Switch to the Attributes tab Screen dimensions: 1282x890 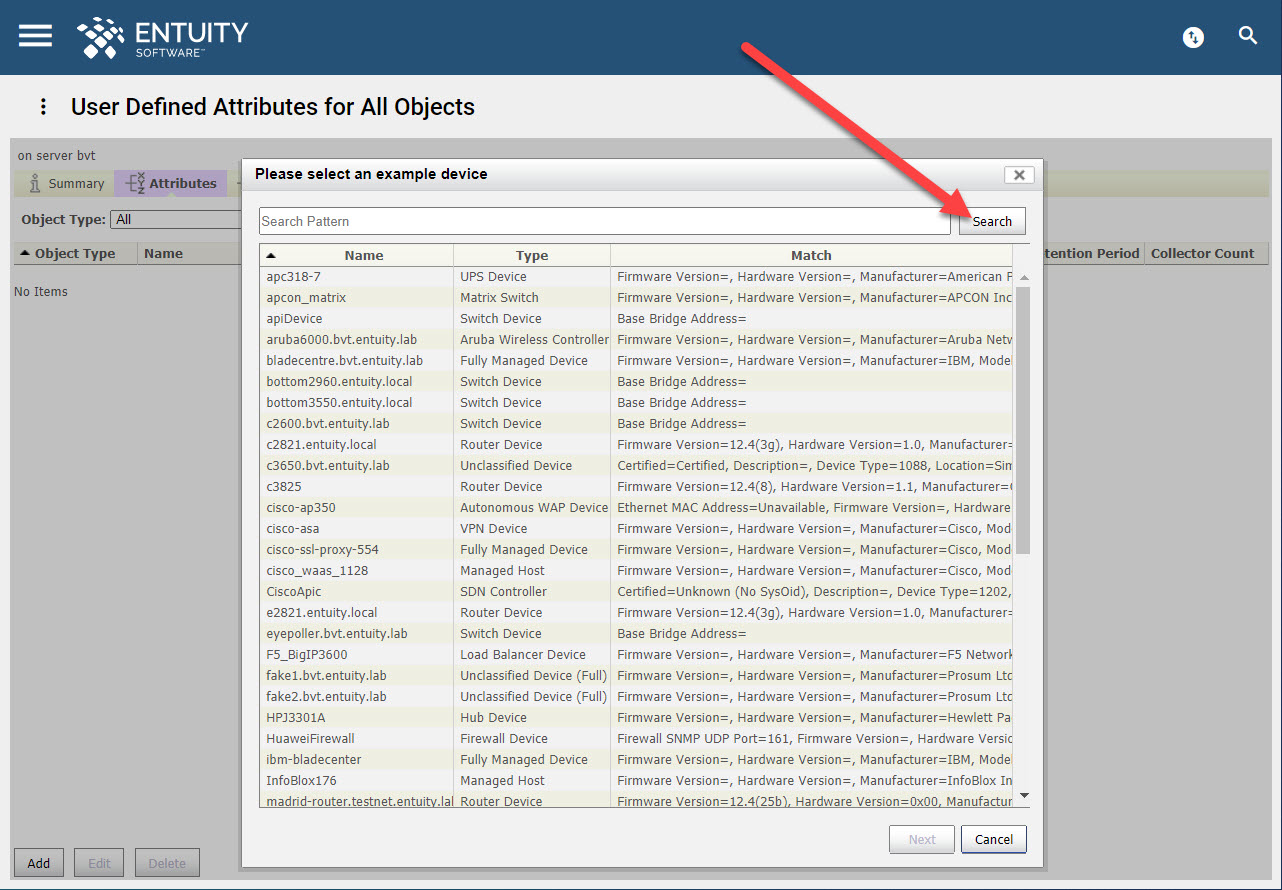(171, 184)
